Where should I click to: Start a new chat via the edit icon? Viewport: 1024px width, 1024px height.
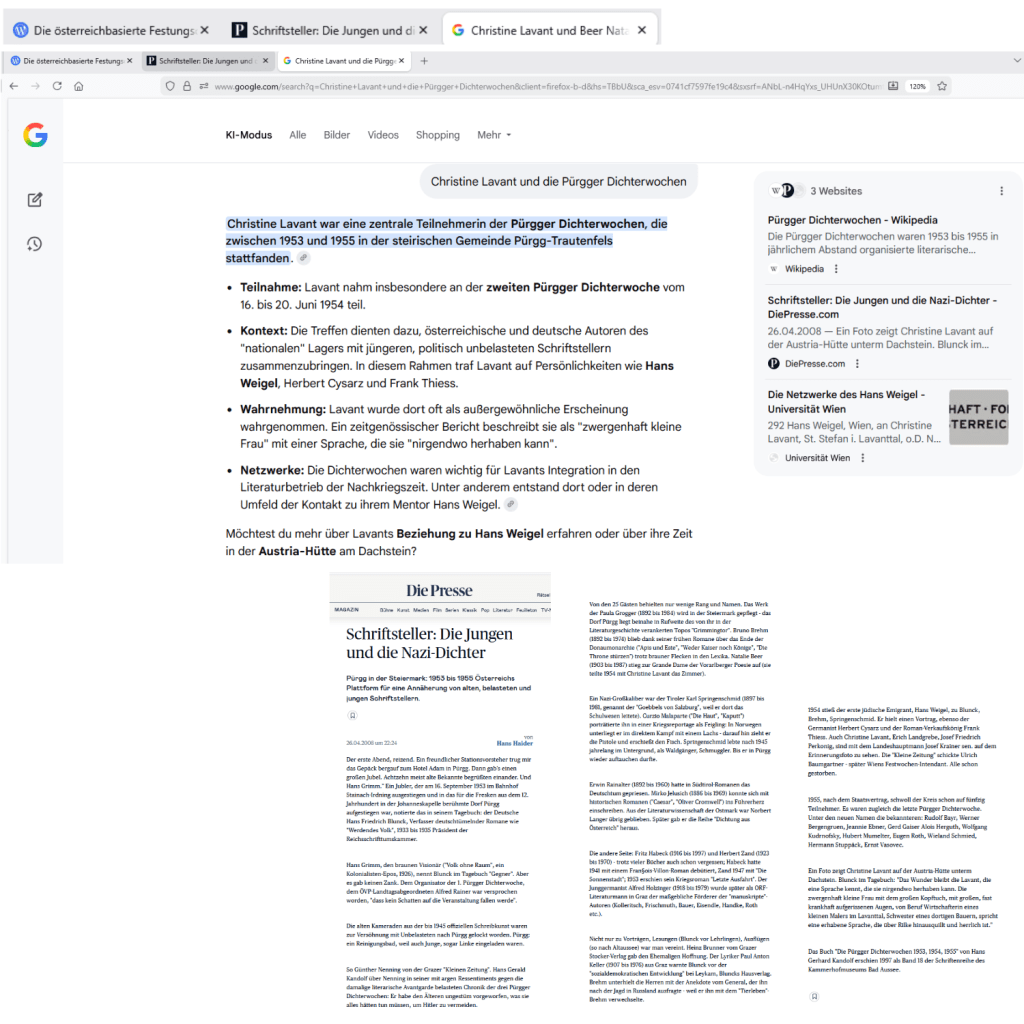[35, 200]
